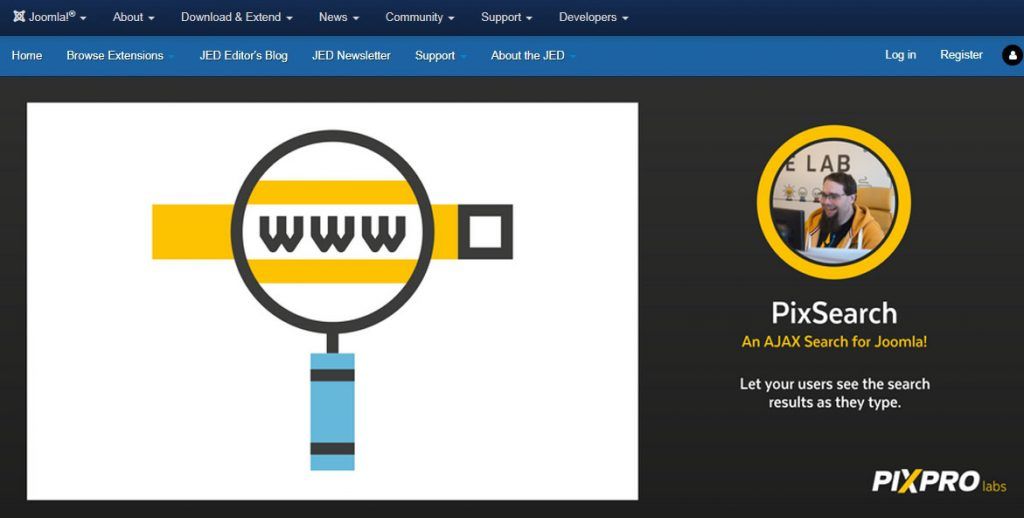Open JED Editor's Blog
Viewport: 1024px width, 518px height.
click(x=244, y=56)
